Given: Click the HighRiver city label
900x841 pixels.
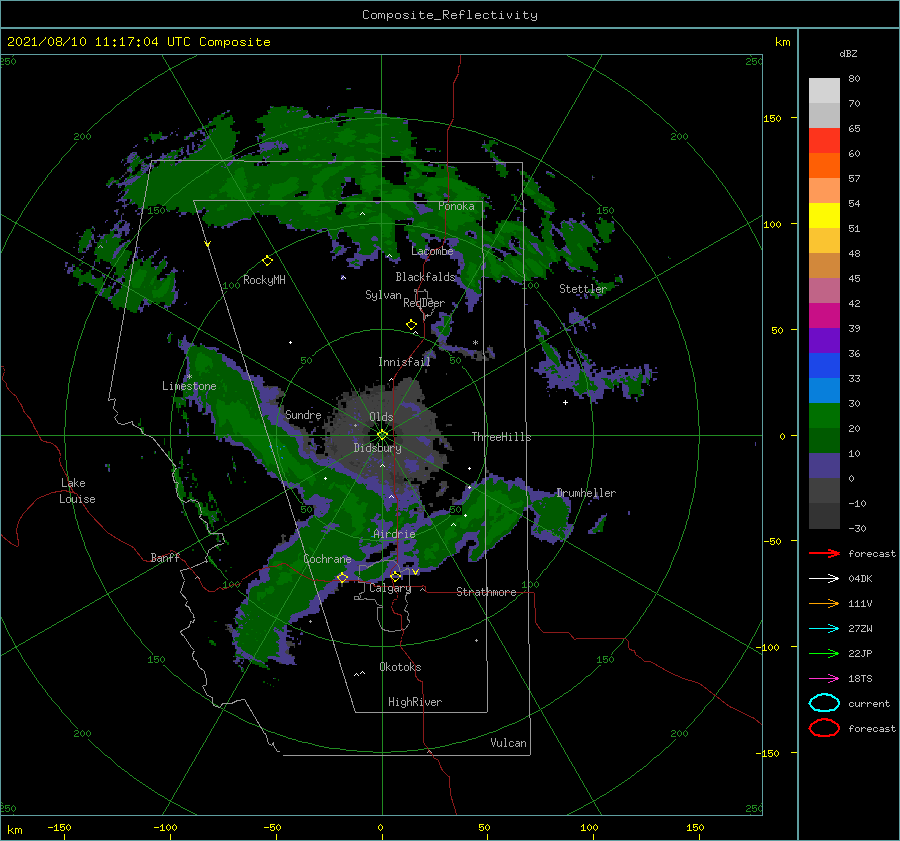Looking at the screenshot, I should click(415, 702).
